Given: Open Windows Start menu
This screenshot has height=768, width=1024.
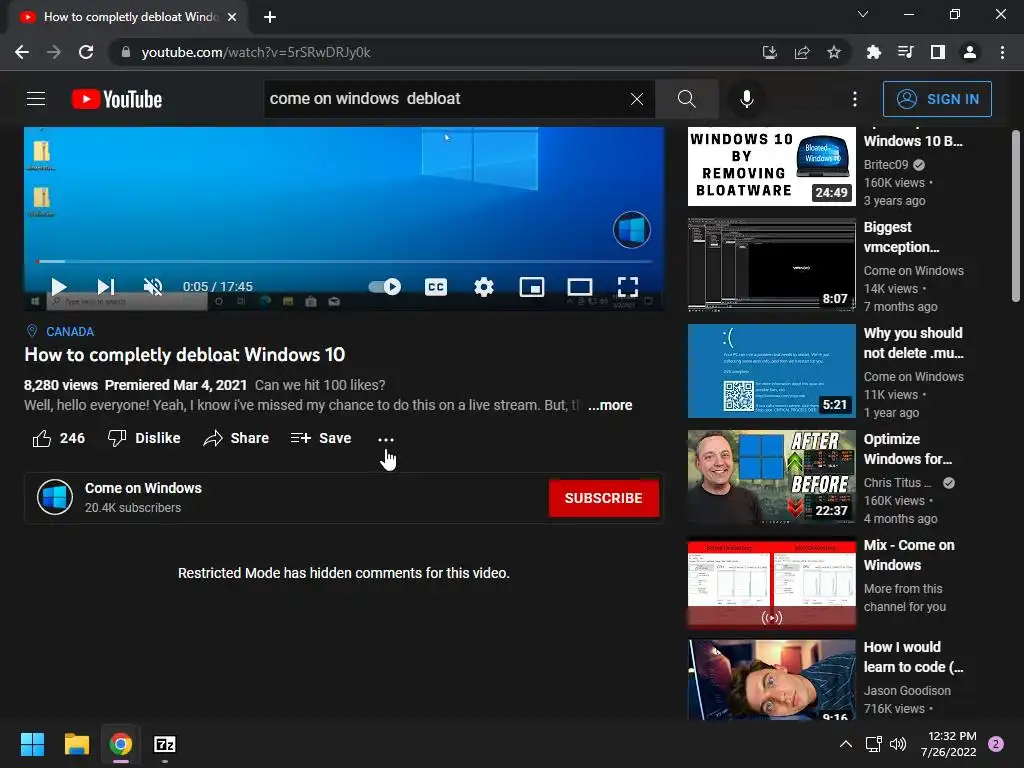Looking at the screenshot, I should (x=32, y=744).
